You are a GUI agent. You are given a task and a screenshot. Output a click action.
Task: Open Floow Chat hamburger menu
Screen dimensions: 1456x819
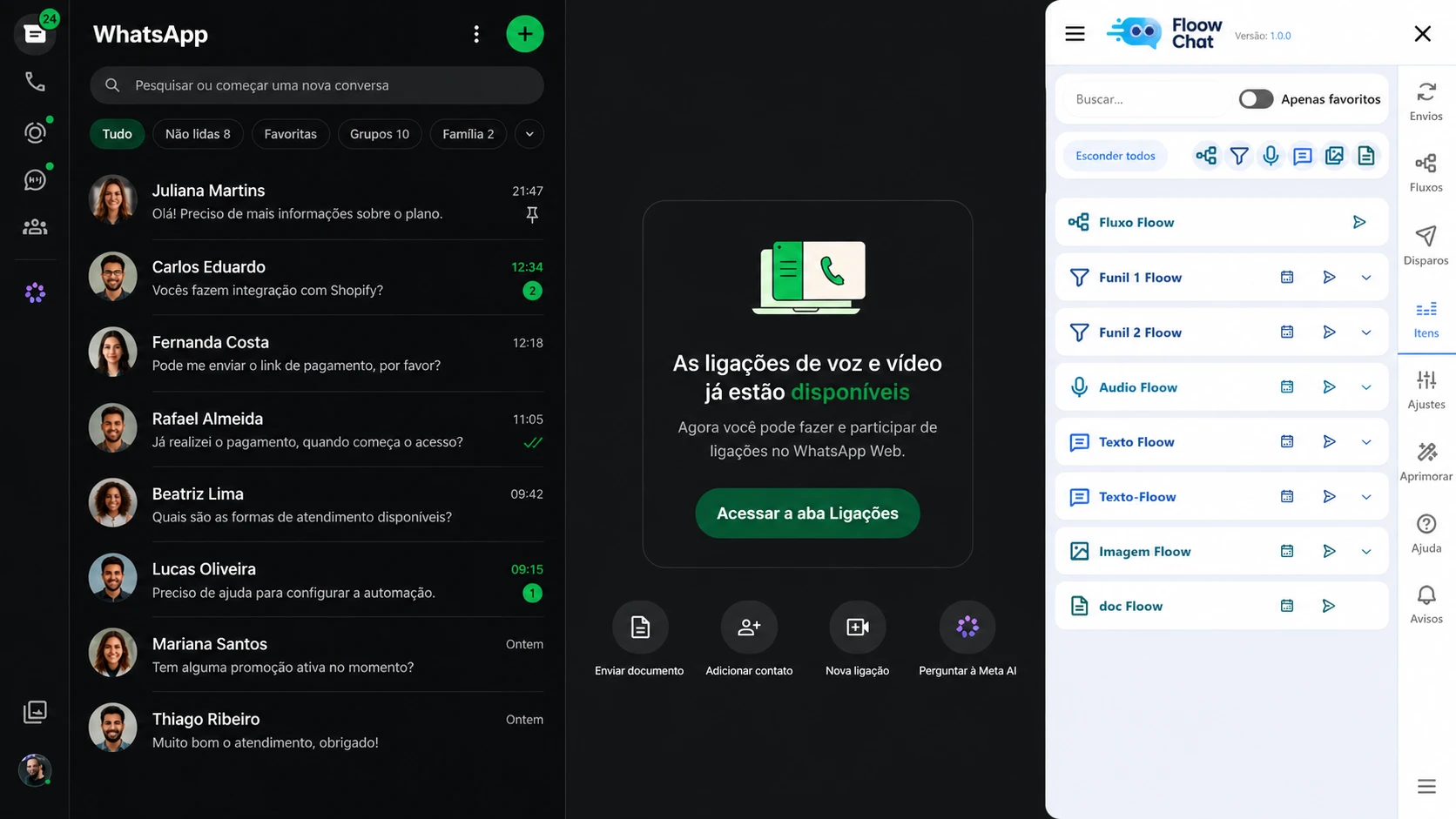[x=1075, y=34]
